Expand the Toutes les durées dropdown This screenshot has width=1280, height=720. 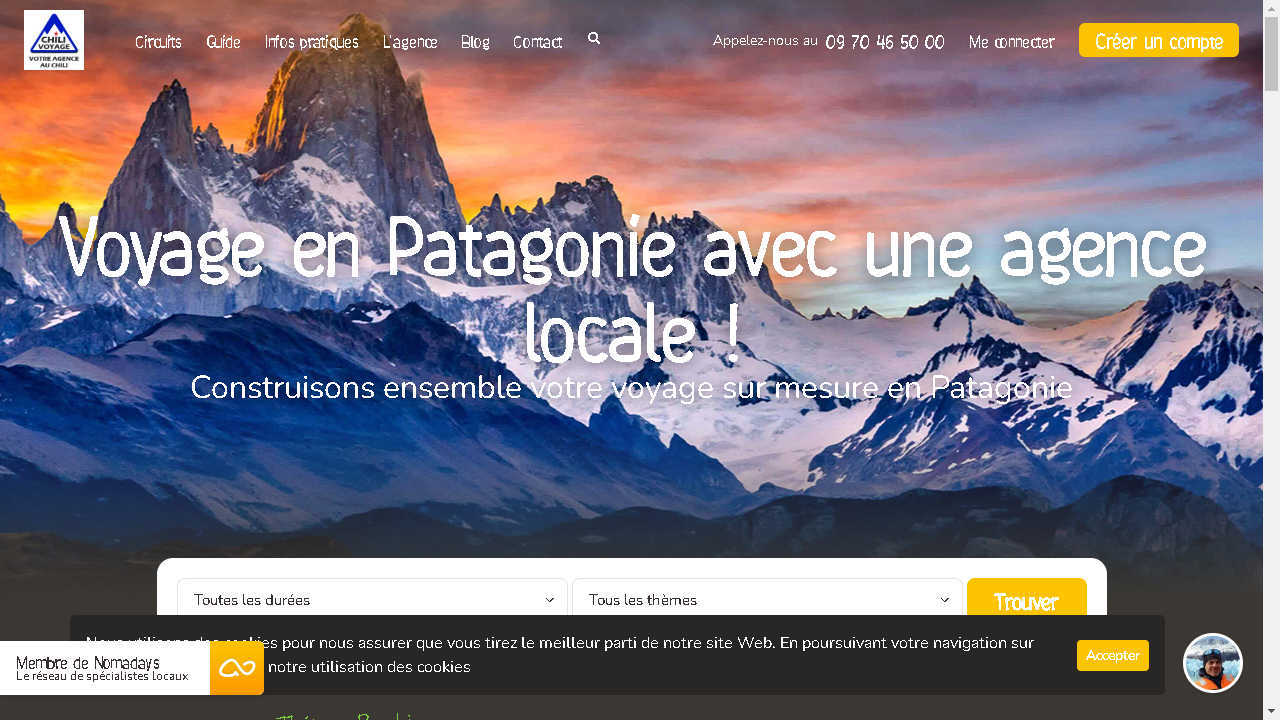point(372,599)
